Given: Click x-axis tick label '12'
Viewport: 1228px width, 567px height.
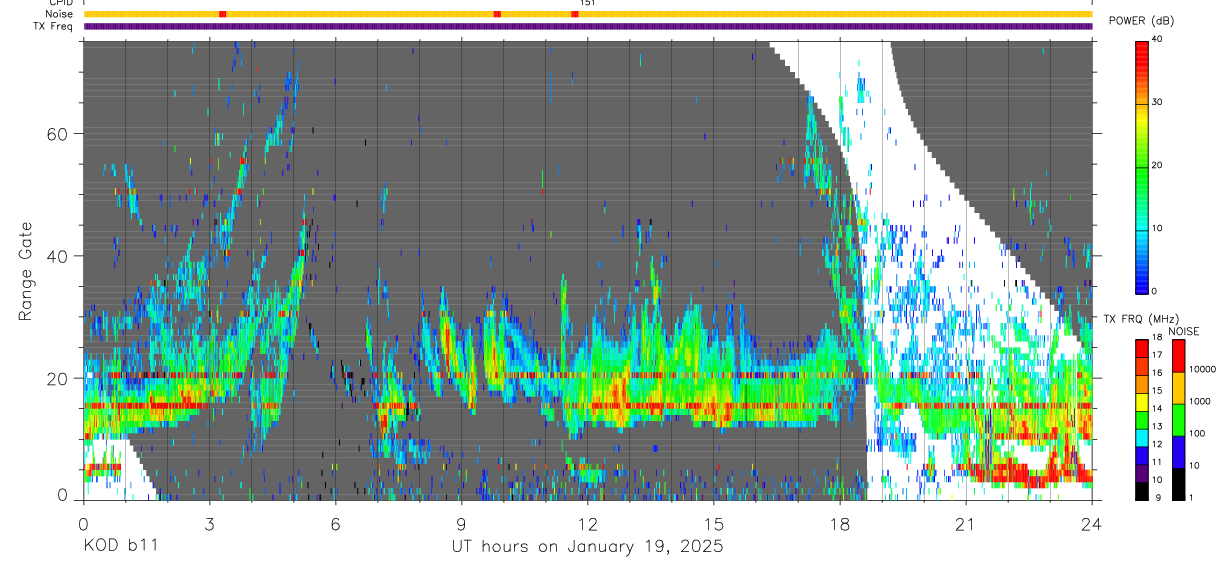Looking at the screenshot, I should 587,524.
